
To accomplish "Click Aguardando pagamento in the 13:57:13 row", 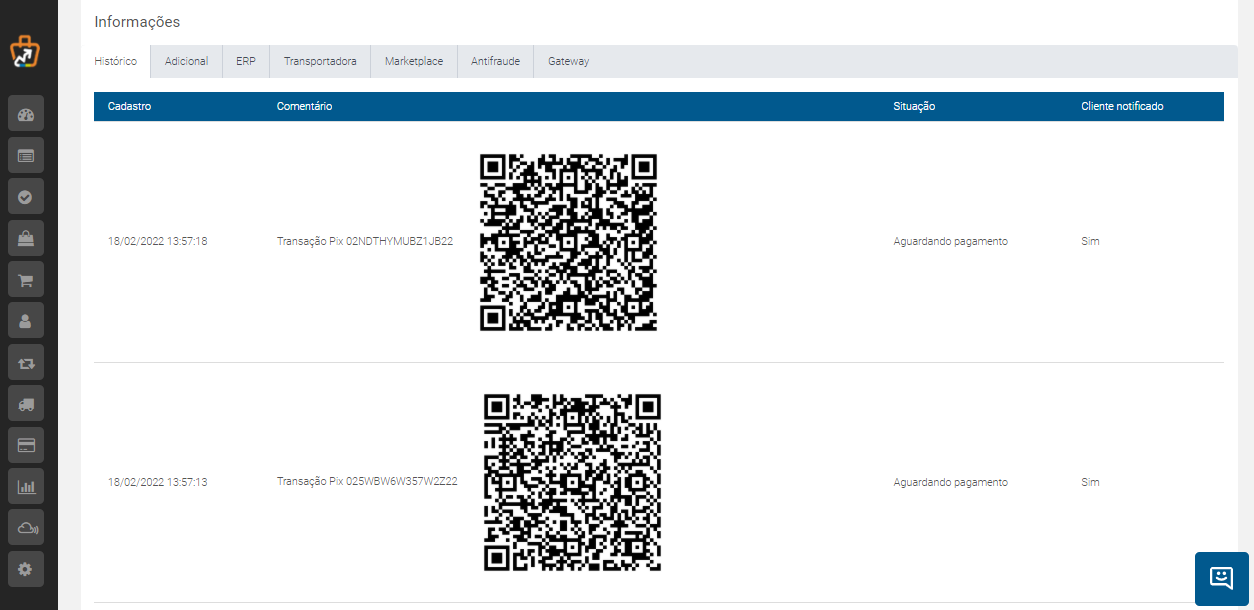I will coord(950,482).
